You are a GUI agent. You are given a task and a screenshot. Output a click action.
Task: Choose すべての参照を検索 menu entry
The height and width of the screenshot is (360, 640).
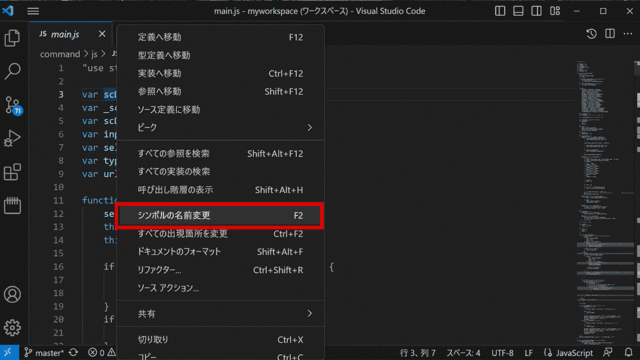click(x=220, y=153)
